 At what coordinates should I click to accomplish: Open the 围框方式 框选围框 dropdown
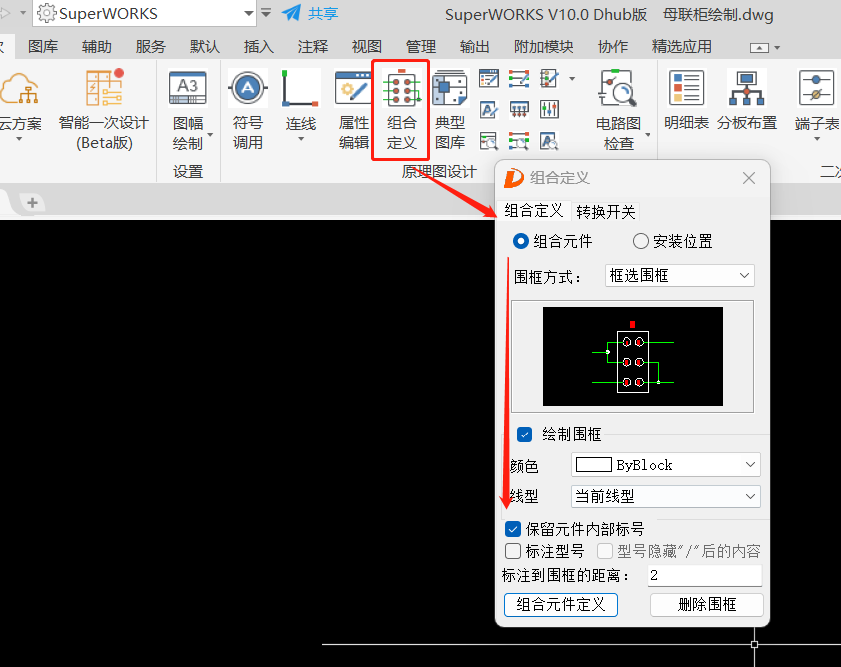point(680,276)
